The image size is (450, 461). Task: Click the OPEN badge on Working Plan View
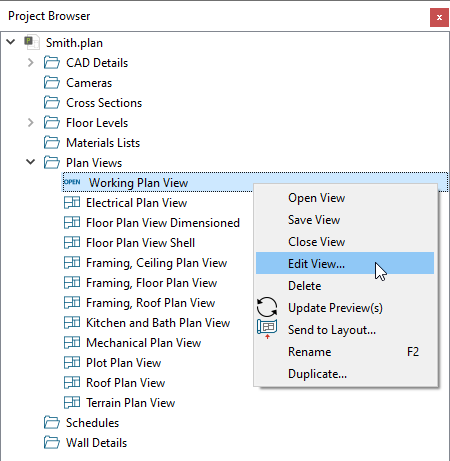[x=72, y=182]
